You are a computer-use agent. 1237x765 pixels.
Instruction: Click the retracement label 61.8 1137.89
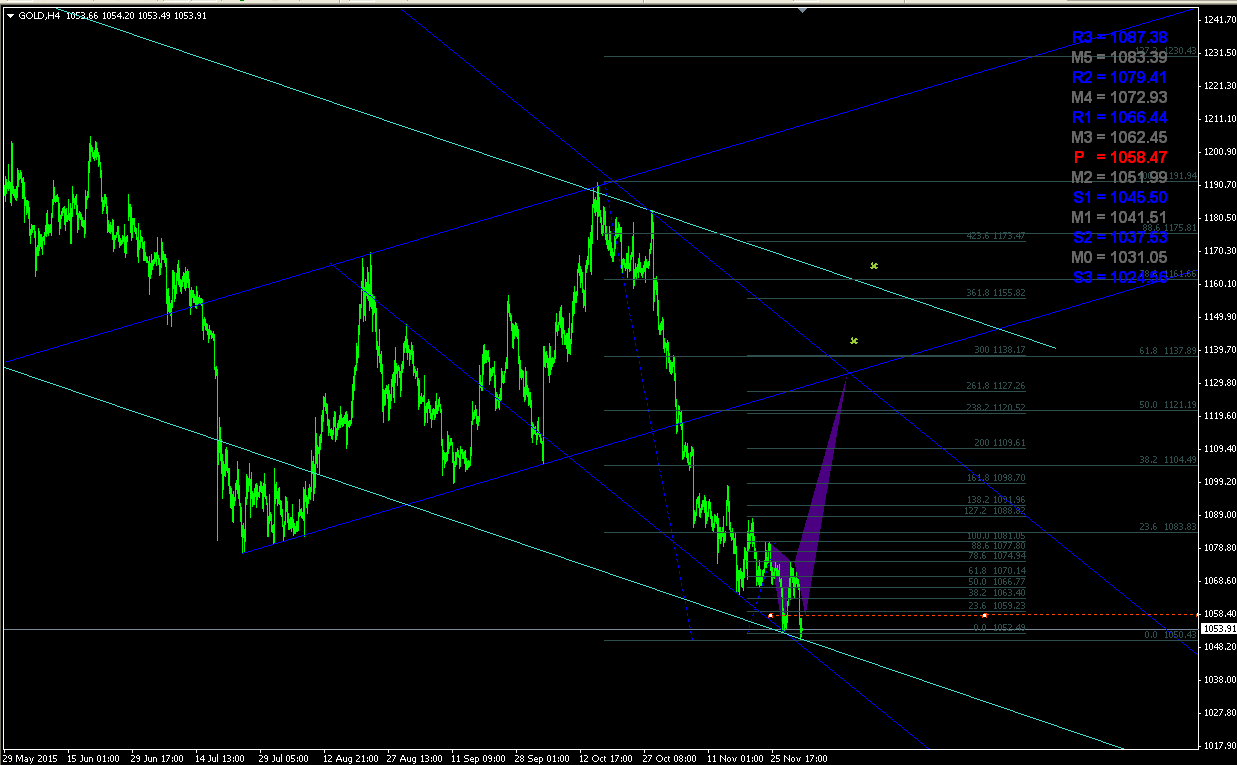tap(1168, 351)
